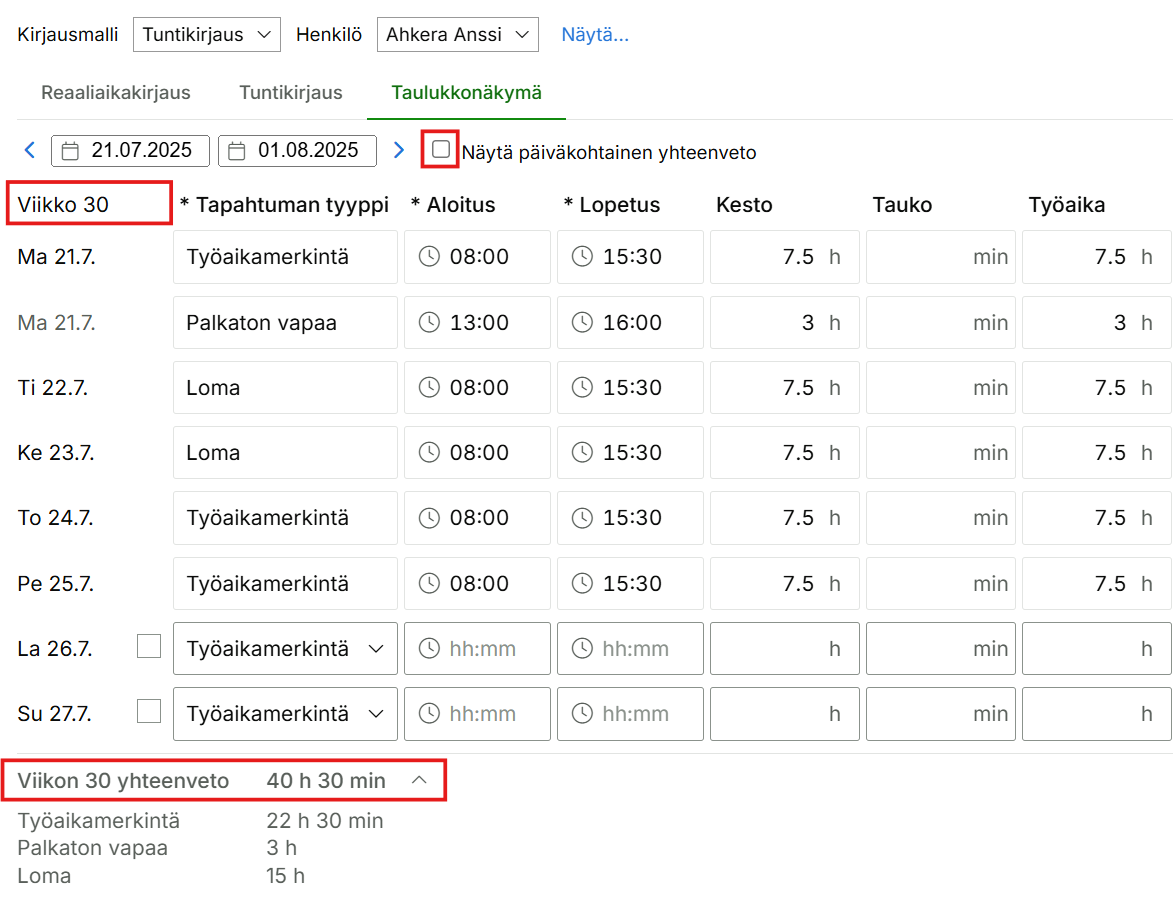Open the Kirjausmalli Tuntikirjaus dropdown
Screen dimensions: 1173x900
click(x=207, y=35)
